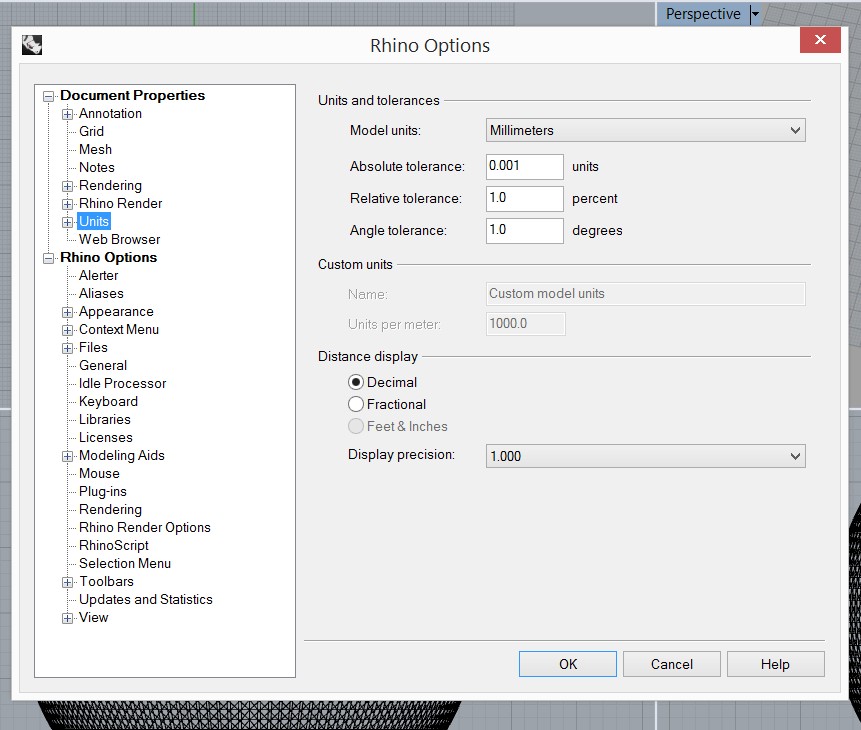Screen dimensions: 861x730
Task: Open the Idle Processor options
Action: pyautogui.click(x=122, y=383)
